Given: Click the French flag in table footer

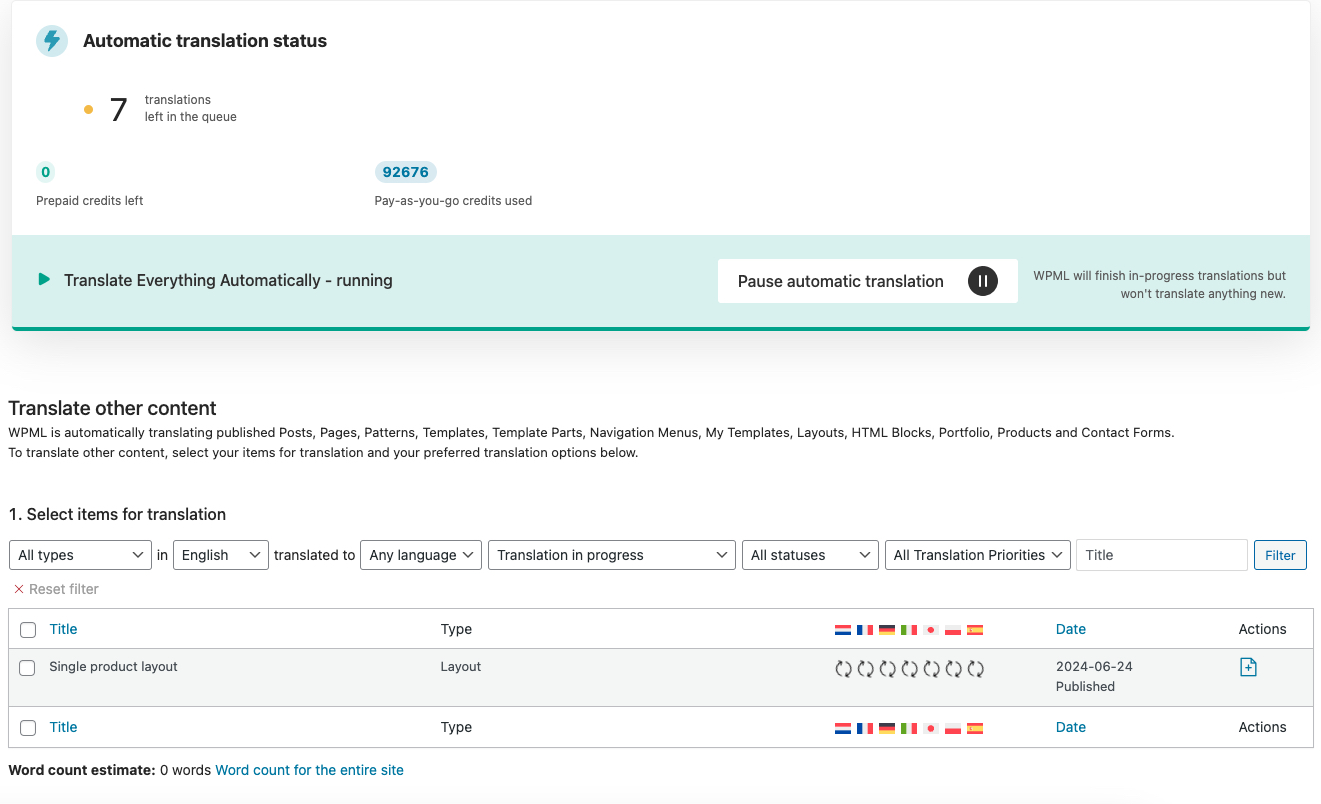Looking at the screenshot, I should pyautogui.click(x=865, y=728).
